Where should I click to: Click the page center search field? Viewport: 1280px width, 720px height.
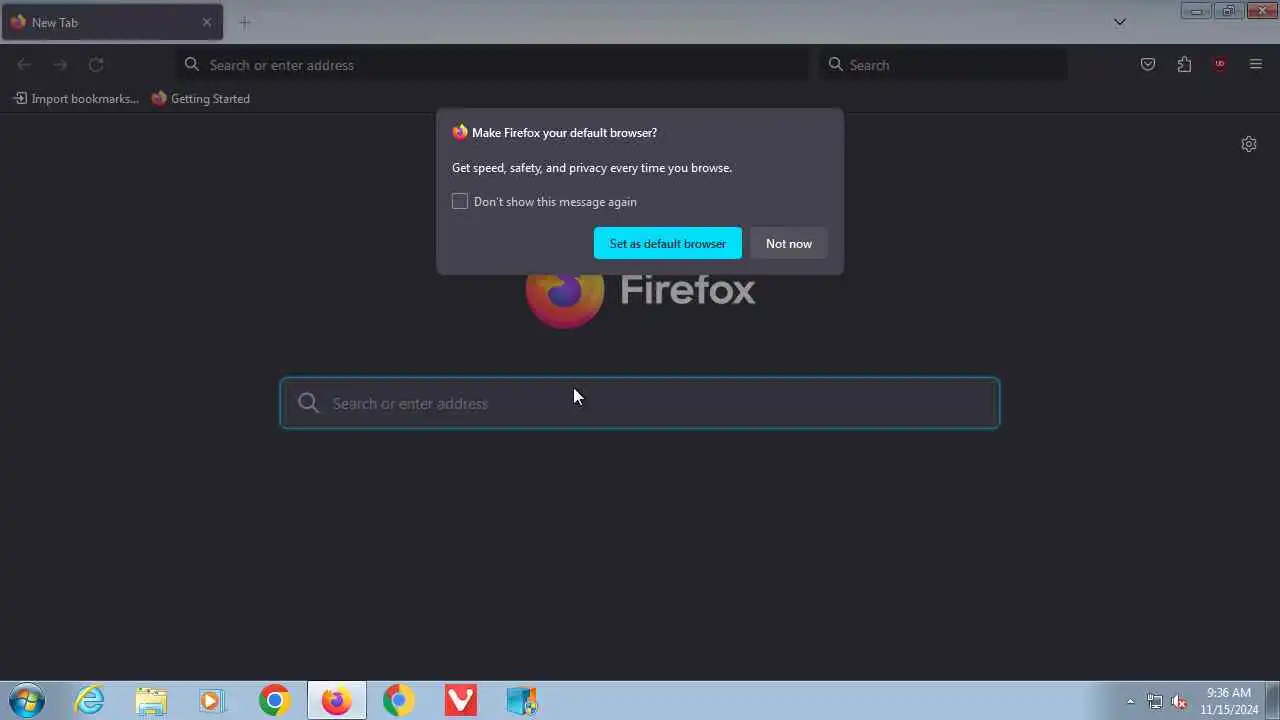pyautogui.click(x=640, y=403)
